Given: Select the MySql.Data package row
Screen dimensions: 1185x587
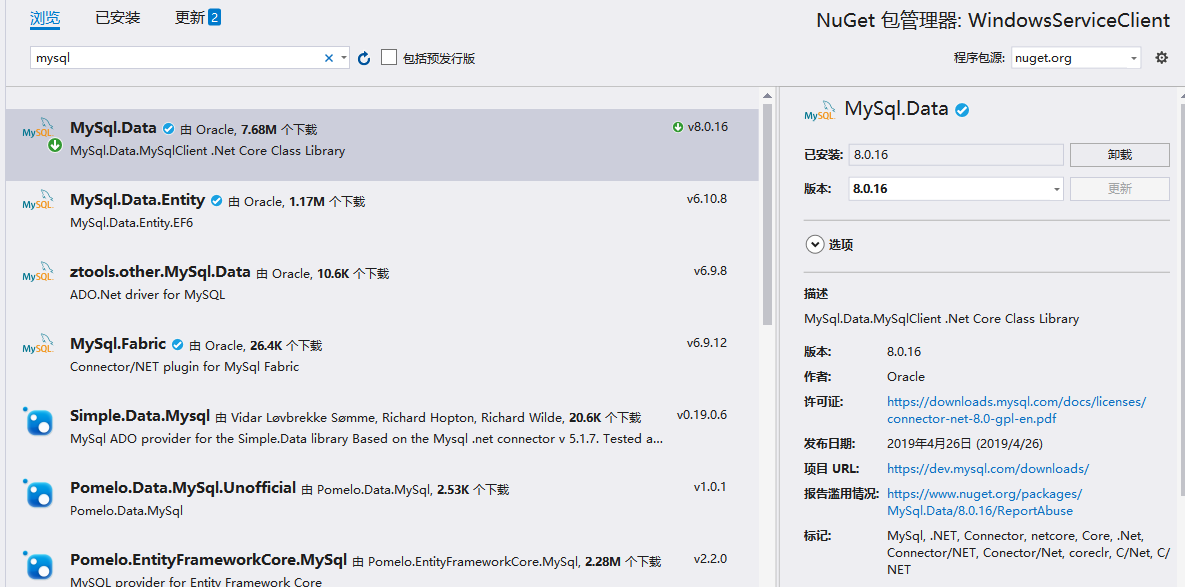Looking at the screenshot, I should coord(382,145).
